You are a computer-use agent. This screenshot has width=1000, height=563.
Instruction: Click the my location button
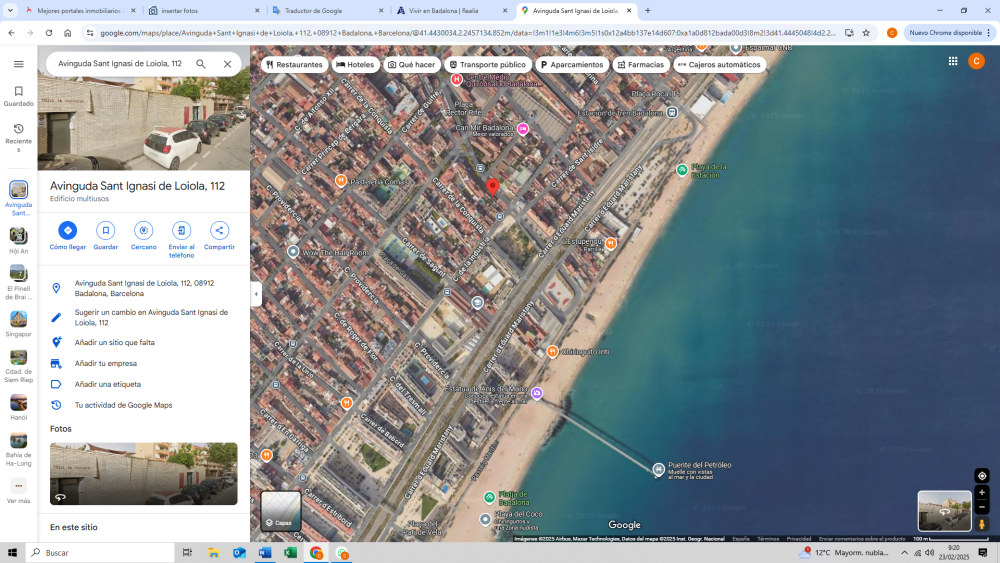coord(982,476)
